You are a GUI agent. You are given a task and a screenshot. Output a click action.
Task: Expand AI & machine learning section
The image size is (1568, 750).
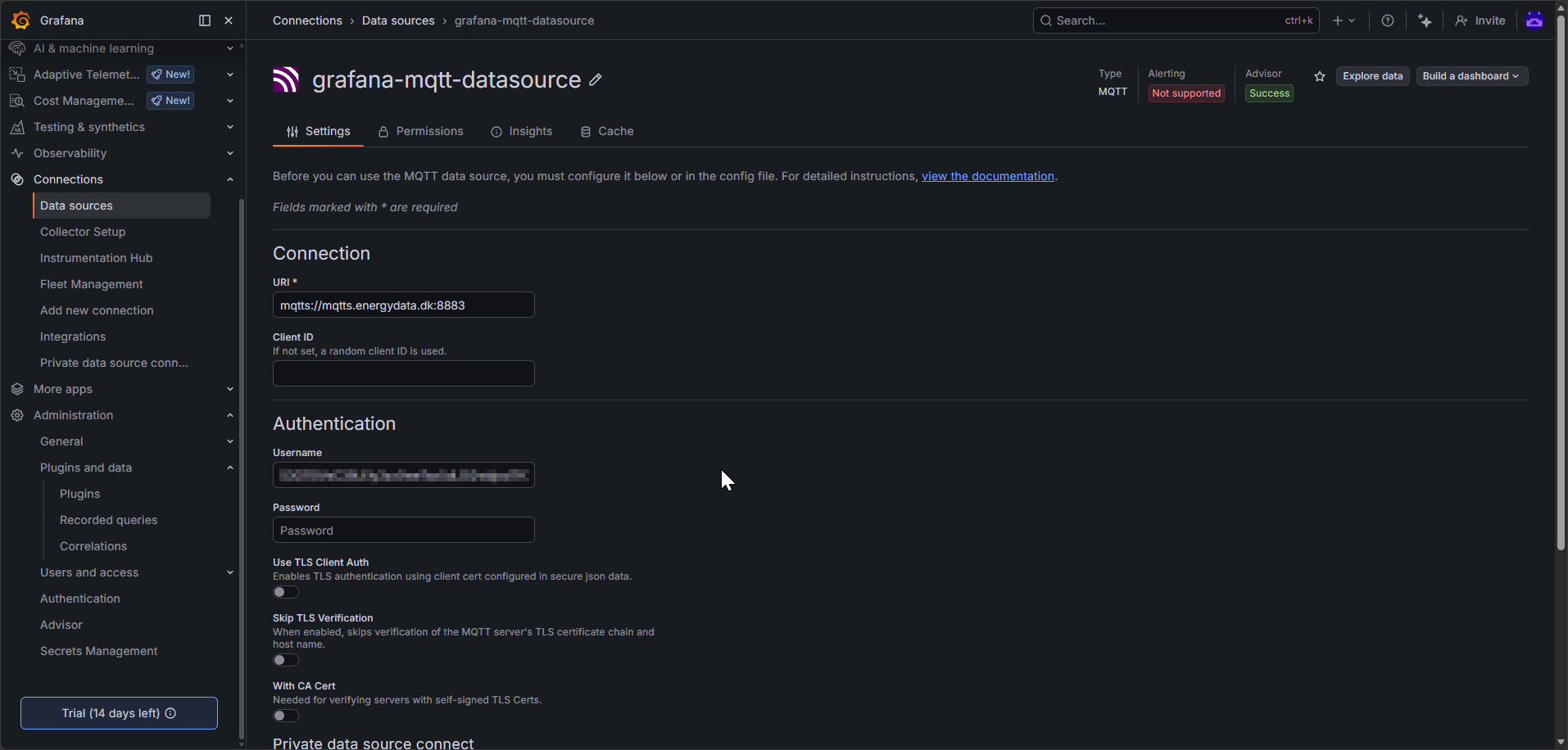tap(230, 48)
